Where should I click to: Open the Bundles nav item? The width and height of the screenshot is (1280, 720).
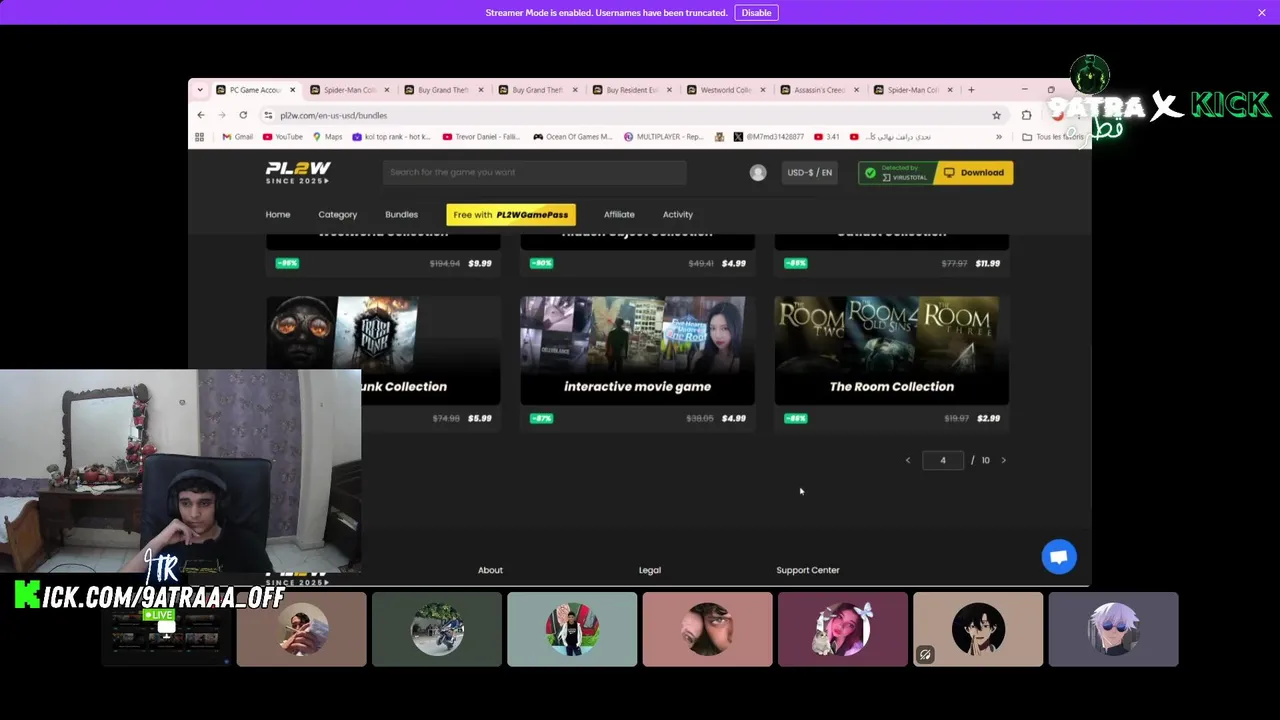click(401, 214)
